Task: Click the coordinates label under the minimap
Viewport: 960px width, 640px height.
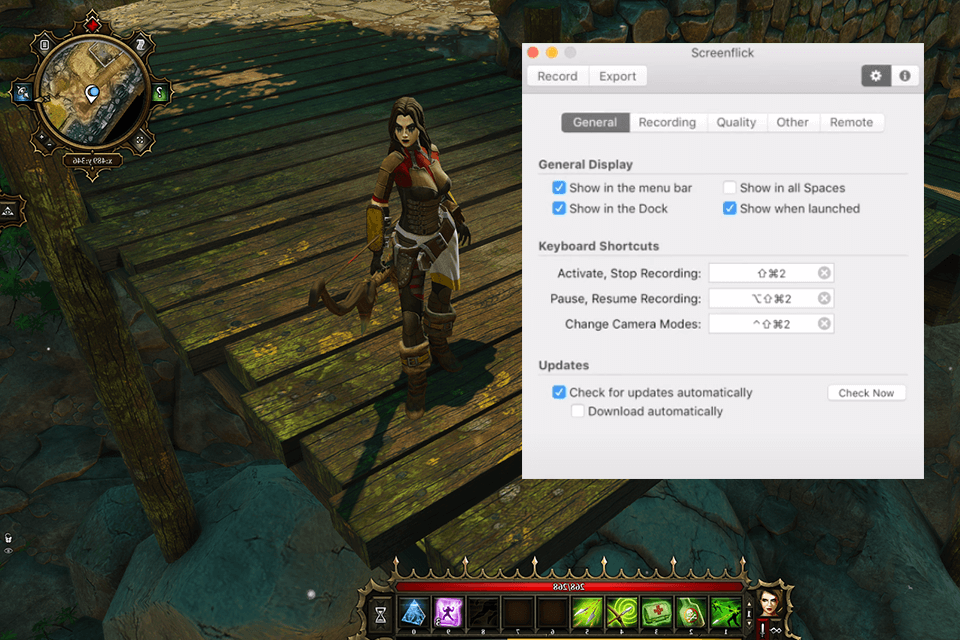Action: coord(92,161)
